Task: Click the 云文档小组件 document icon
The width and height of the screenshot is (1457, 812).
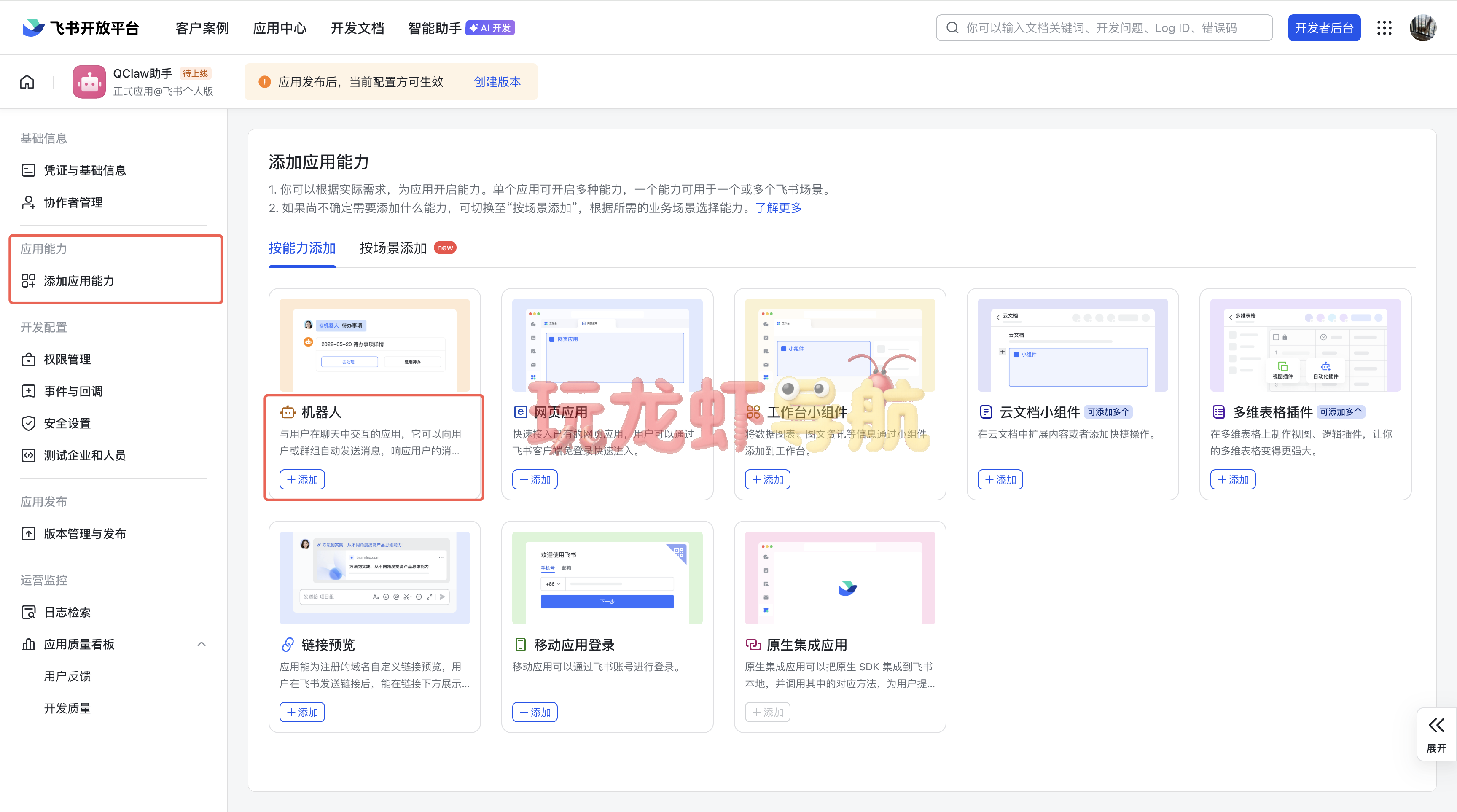Action: 986,412
